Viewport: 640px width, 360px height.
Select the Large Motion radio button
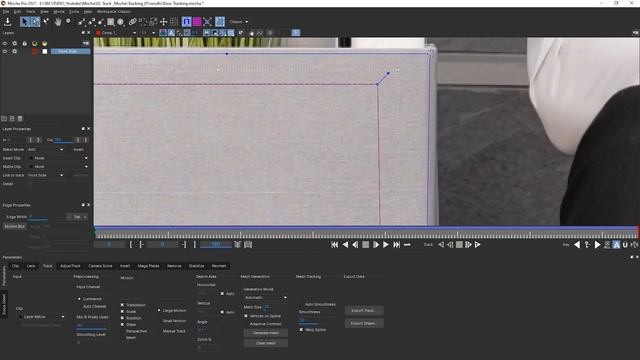point(159,310)
